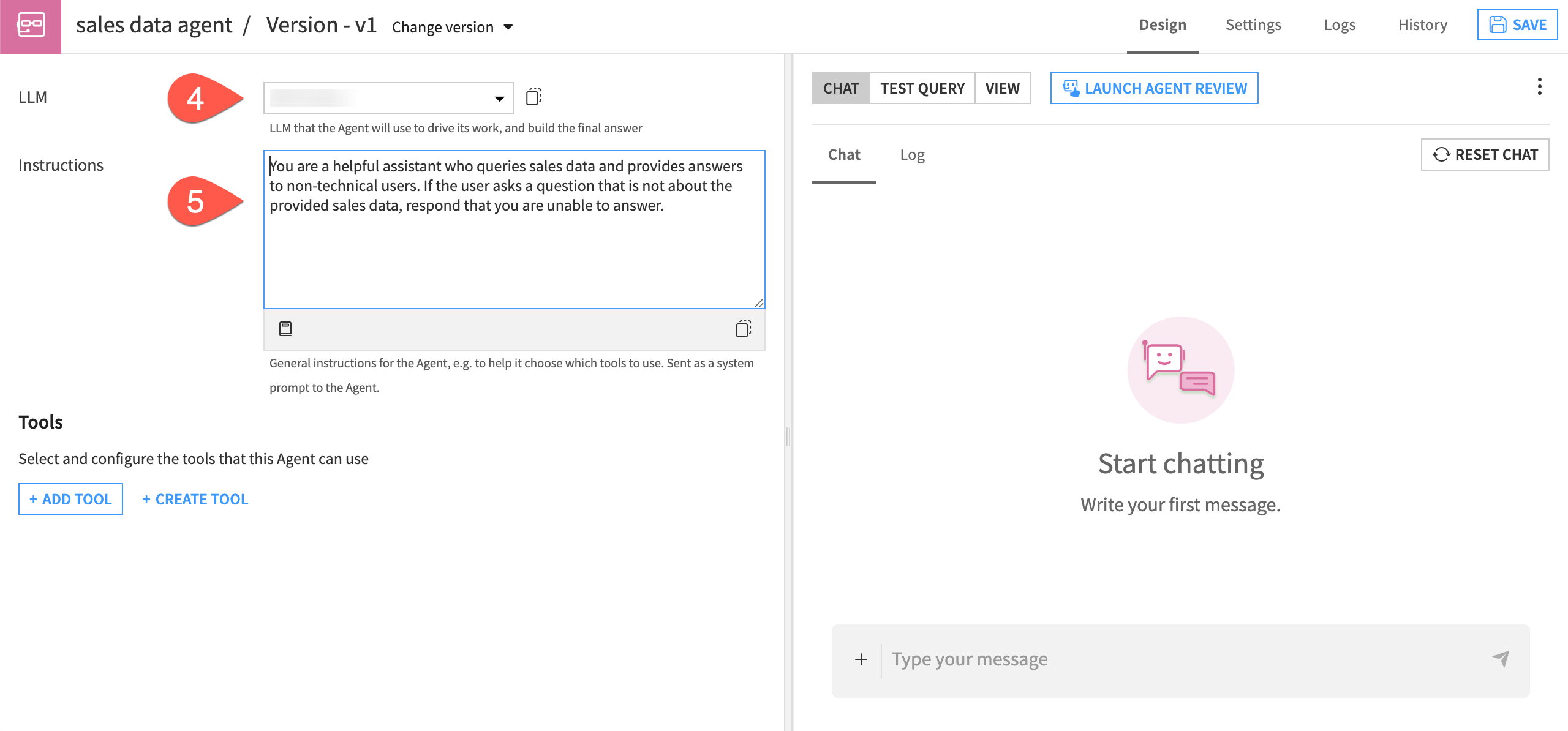1568x731 pixels.
Task: Switch to the Settings tab
Action: tap(1253, 24)
